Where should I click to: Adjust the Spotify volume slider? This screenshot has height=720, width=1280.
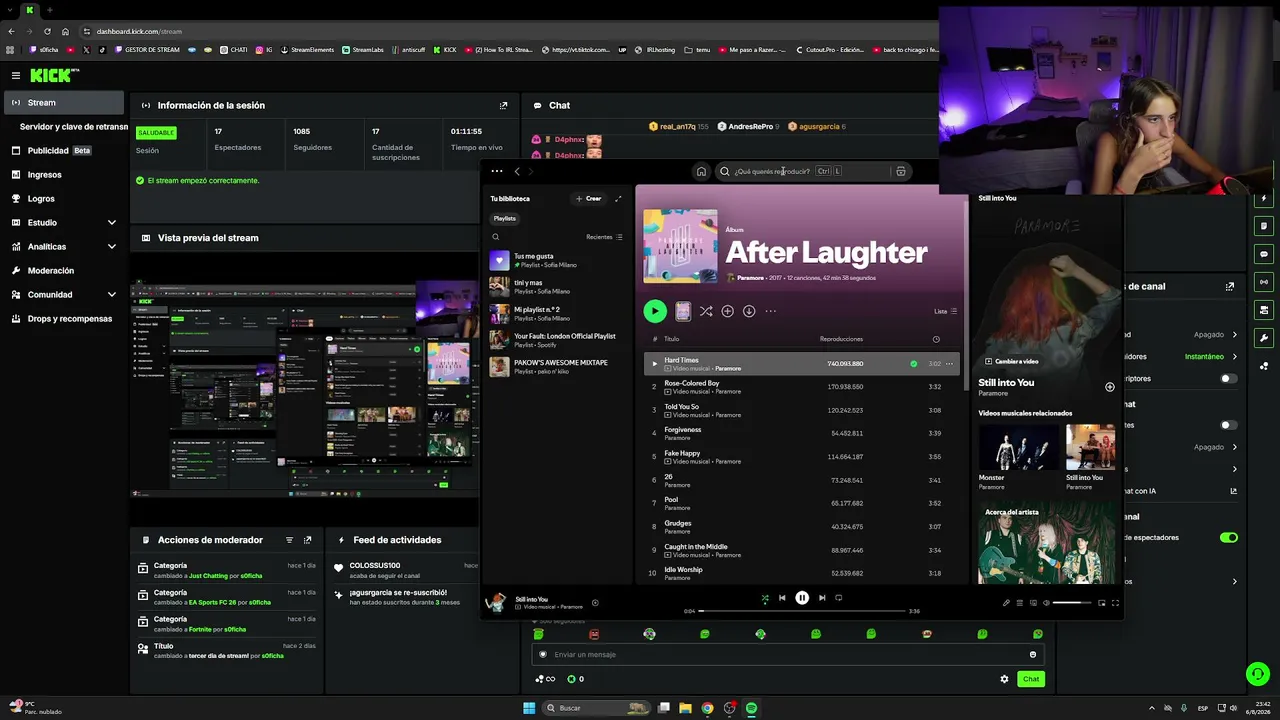1072,603
